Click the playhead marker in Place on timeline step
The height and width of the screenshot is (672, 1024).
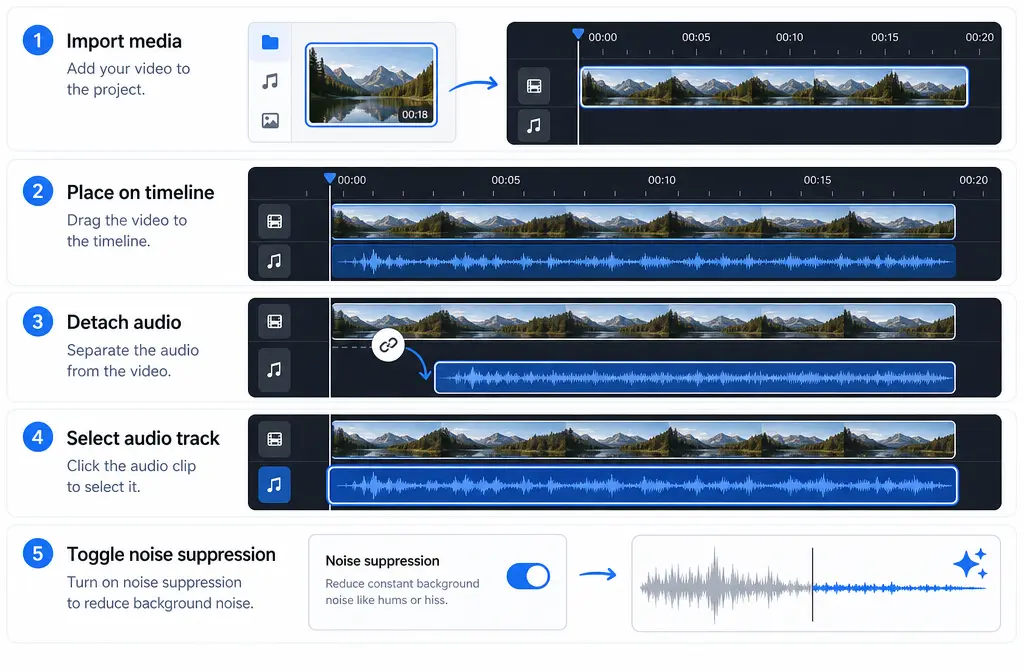330,178
